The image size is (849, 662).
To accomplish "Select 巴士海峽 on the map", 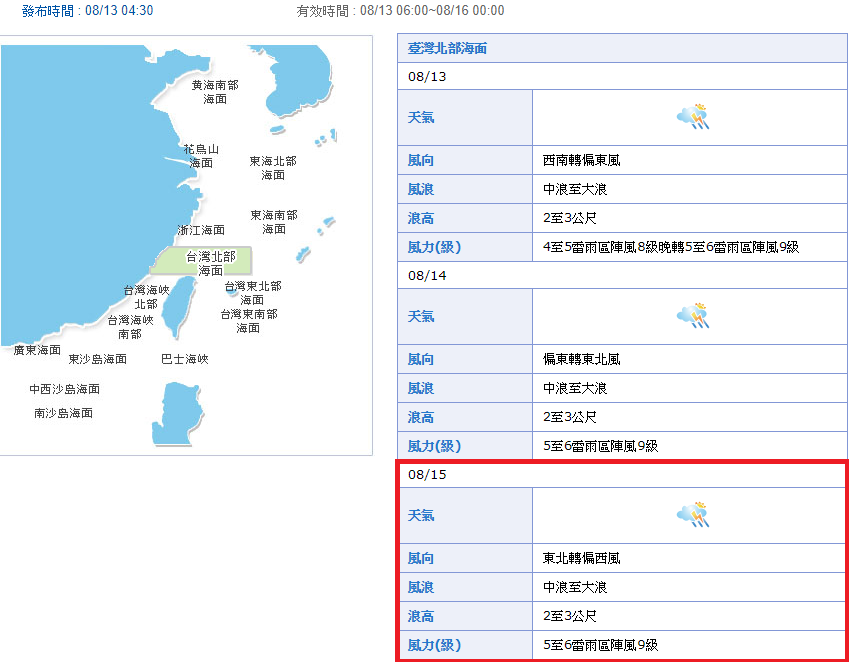I will 185,359.
